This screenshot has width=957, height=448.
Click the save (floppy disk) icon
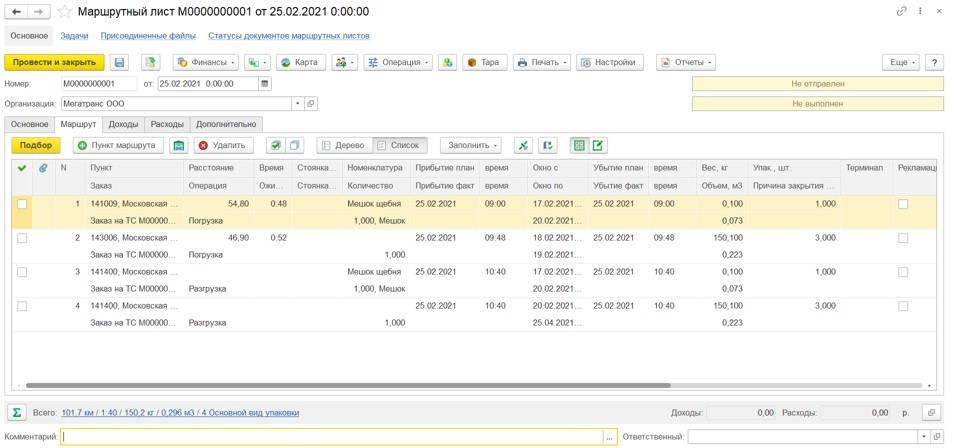click(x=119, y=62)
